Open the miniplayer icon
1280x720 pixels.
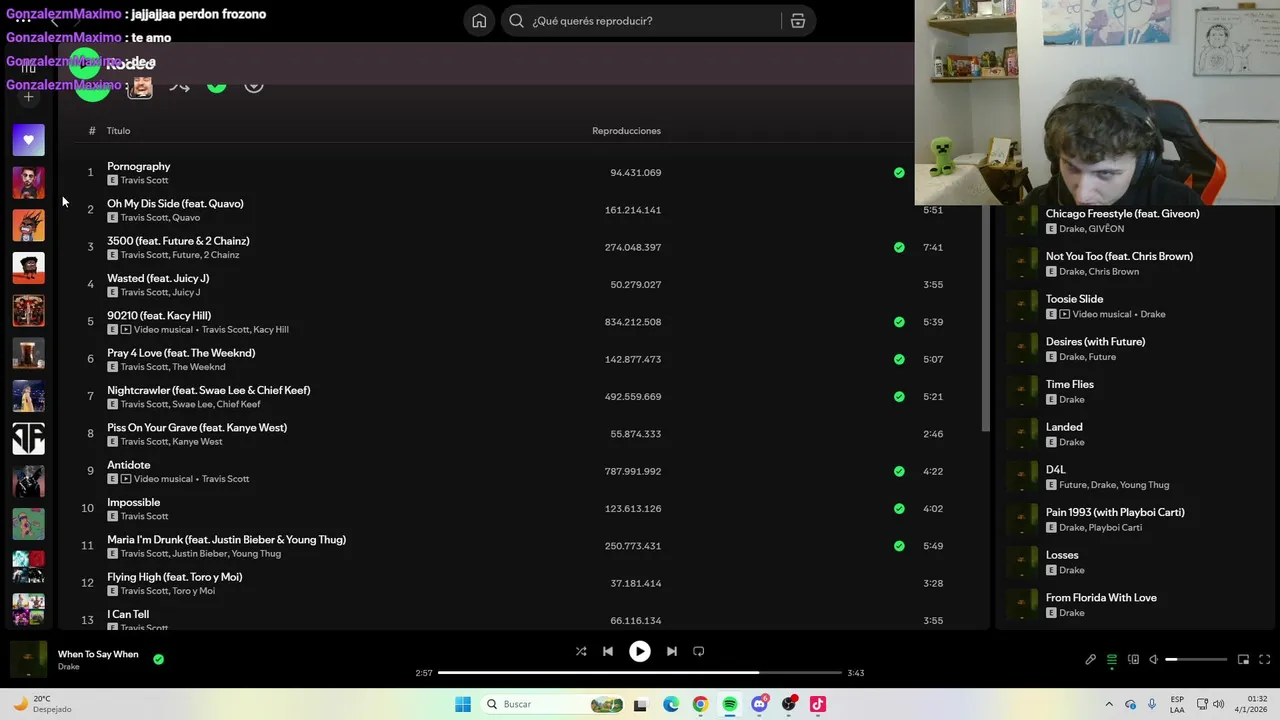[1243, 660]
